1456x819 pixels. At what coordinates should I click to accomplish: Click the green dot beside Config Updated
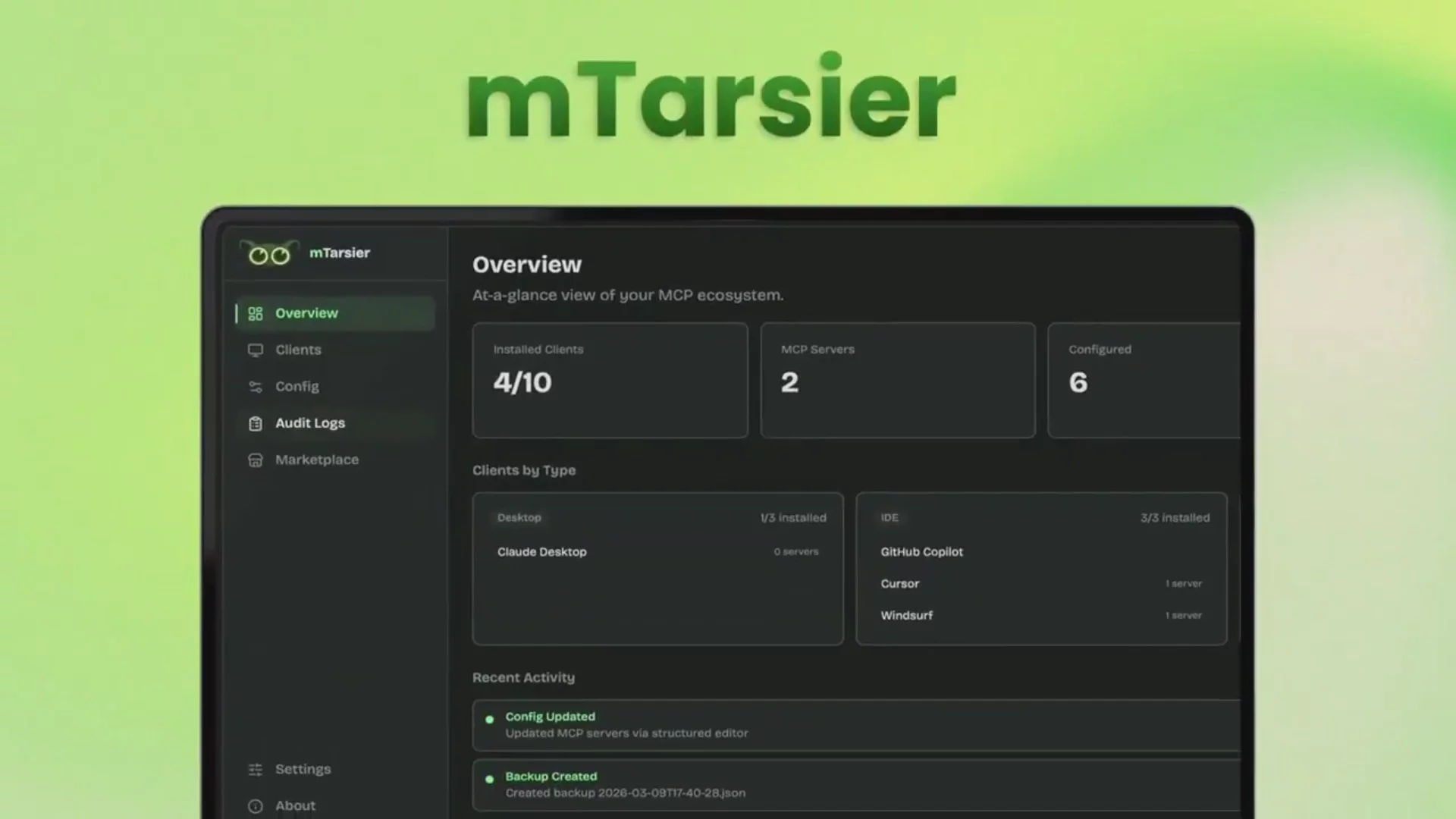pyautogui.click(x=489, y=719)
